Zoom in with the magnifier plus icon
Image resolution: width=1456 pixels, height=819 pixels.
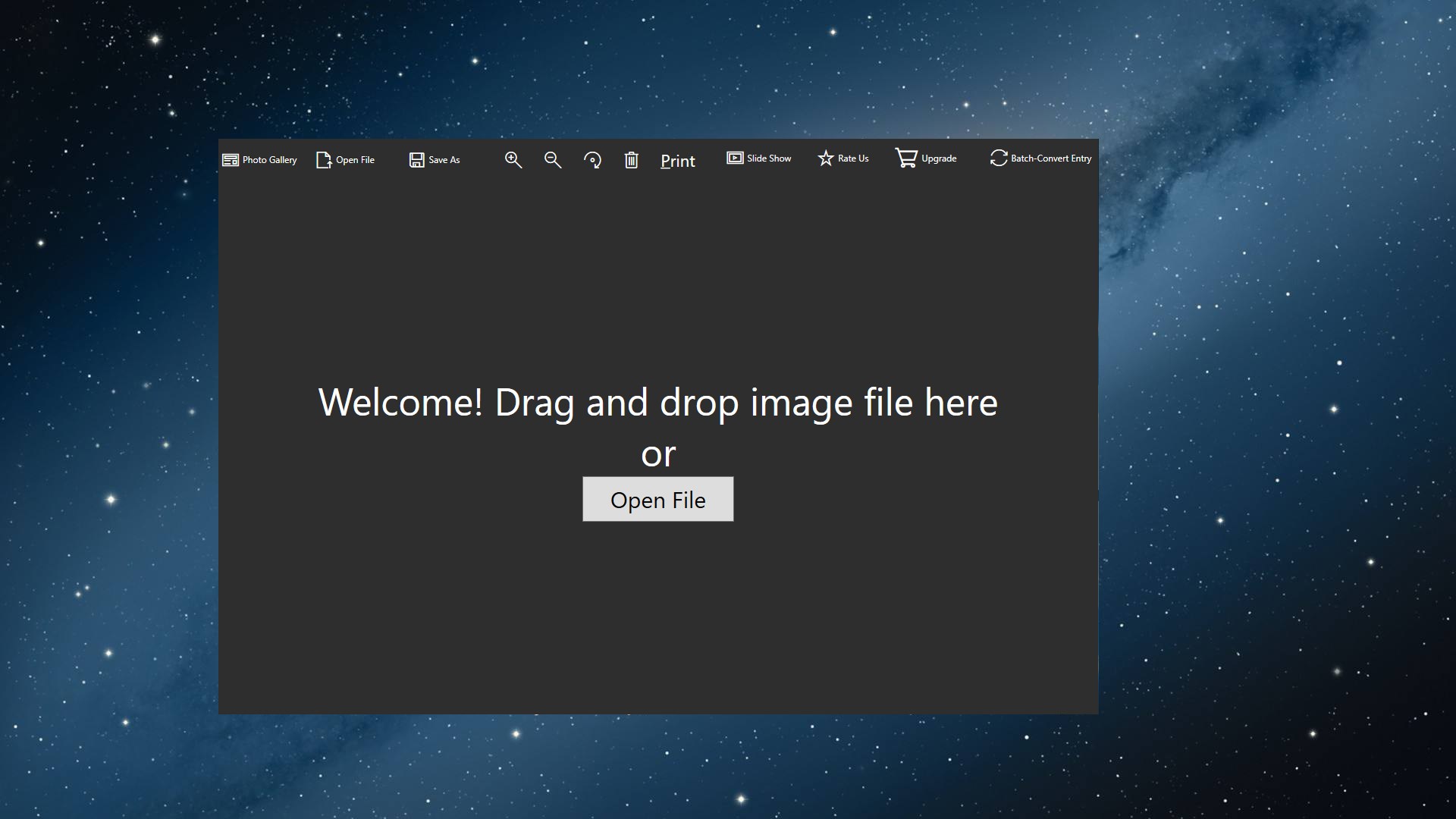pyautogui.click(x=513, y=159)
